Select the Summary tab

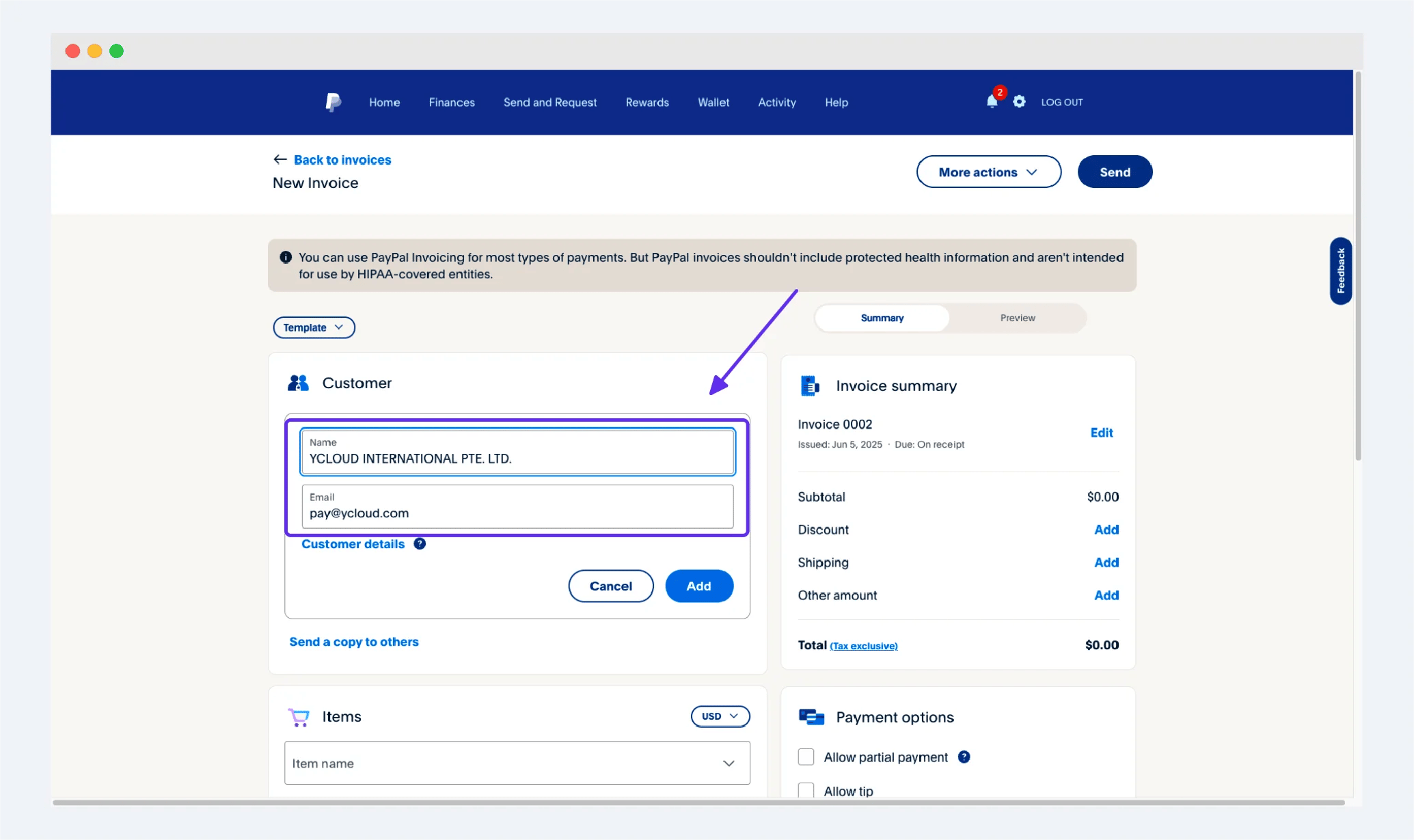pos(882,318)
